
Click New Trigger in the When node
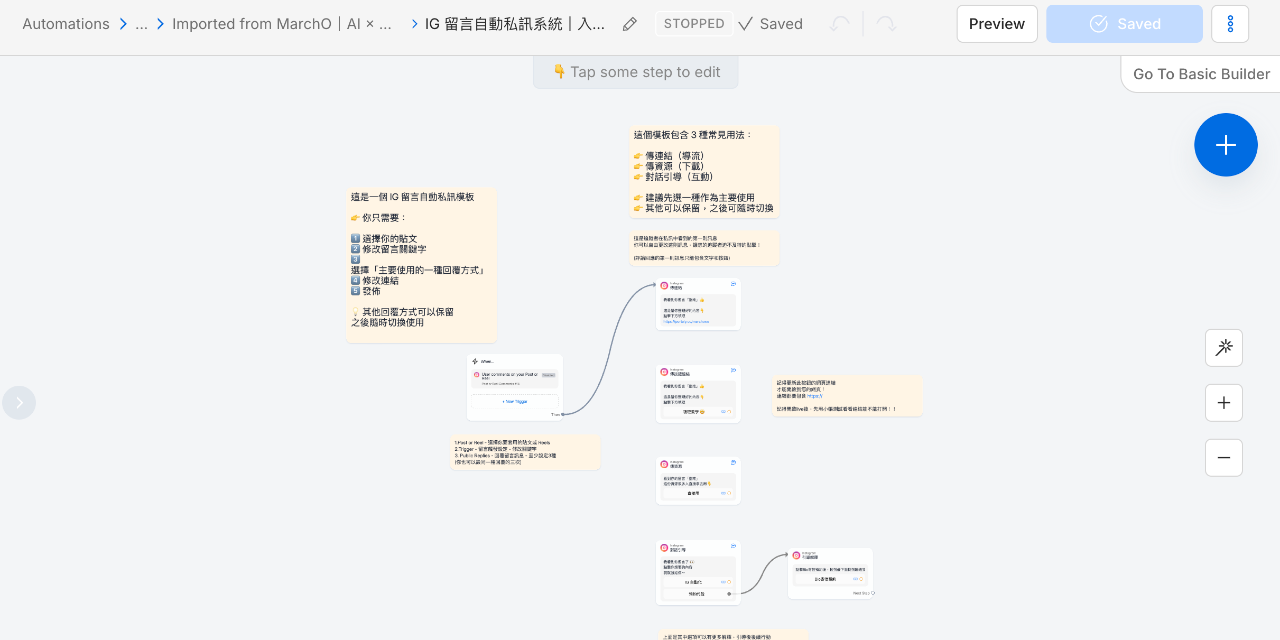pyautogui.click(x=515, y=401)
